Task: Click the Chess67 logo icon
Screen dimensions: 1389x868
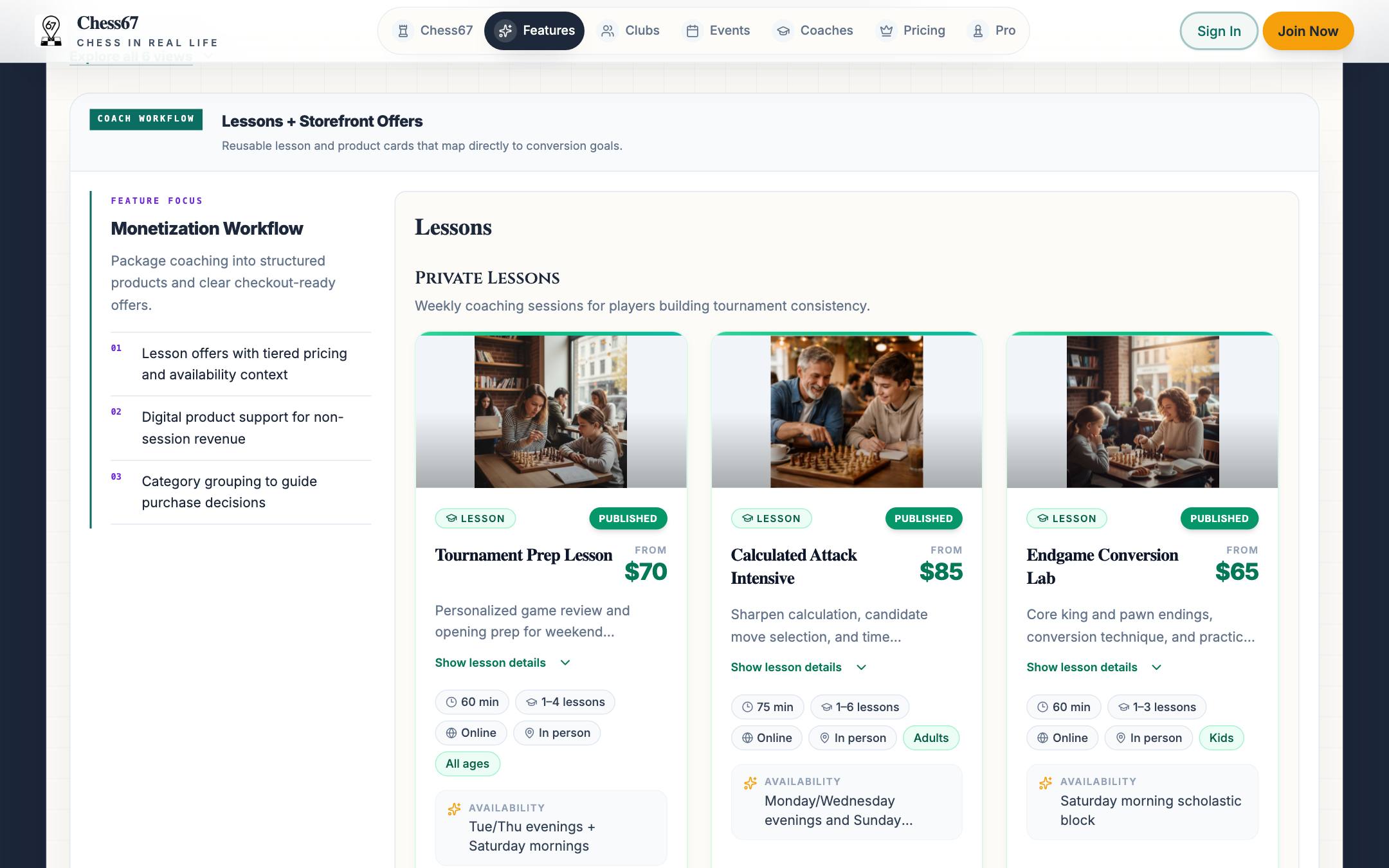Action: (51, 31)
